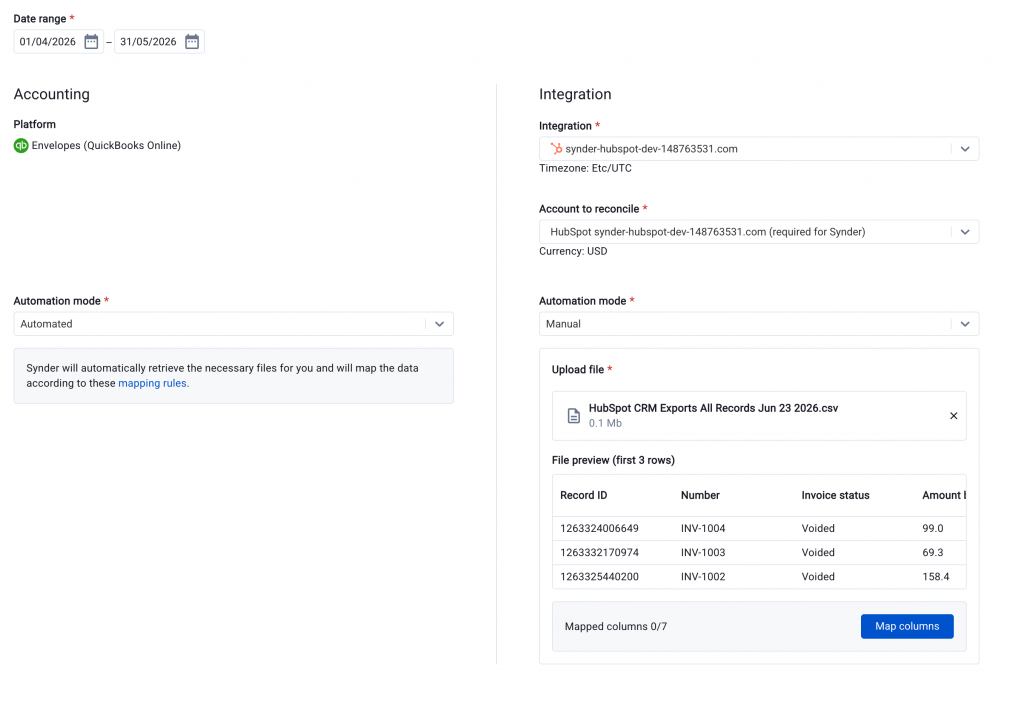Image resolution: width=1024 pixels, height=704 pixels.
Task: Open the Accounting Automation mode dropdown showing Automated
Action: [234, 324]
